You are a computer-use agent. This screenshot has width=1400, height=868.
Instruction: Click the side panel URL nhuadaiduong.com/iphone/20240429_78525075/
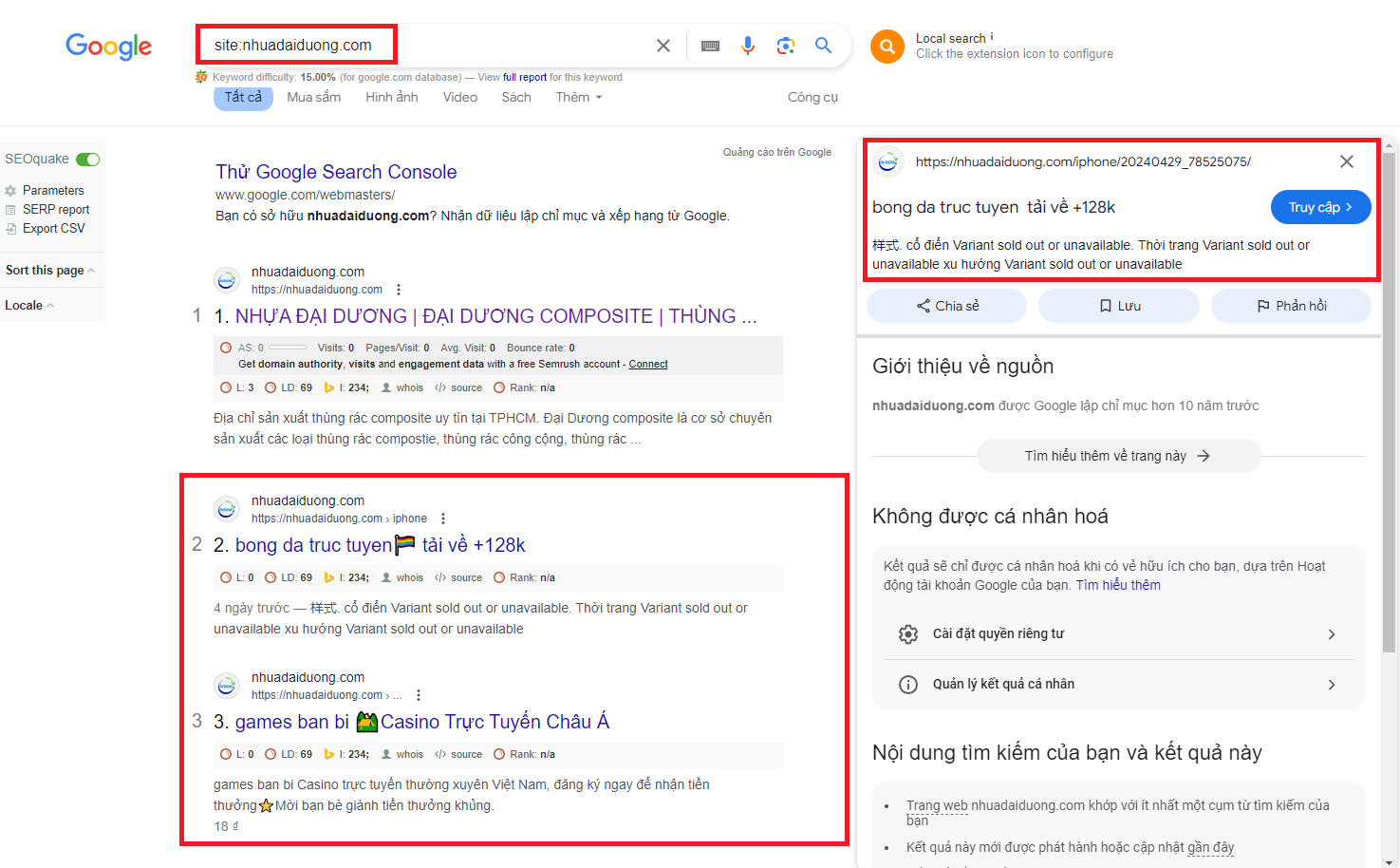[x=1083, y=161]
